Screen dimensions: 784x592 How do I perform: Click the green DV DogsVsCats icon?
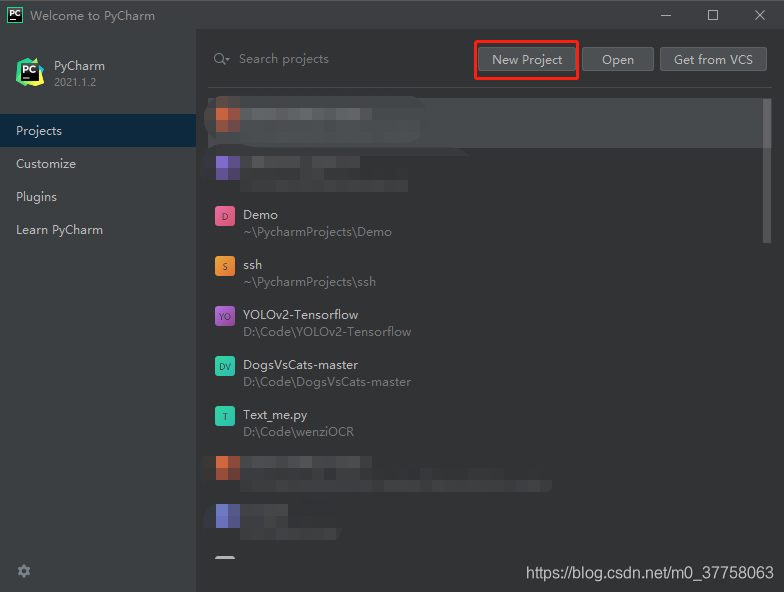coord(225,366)
